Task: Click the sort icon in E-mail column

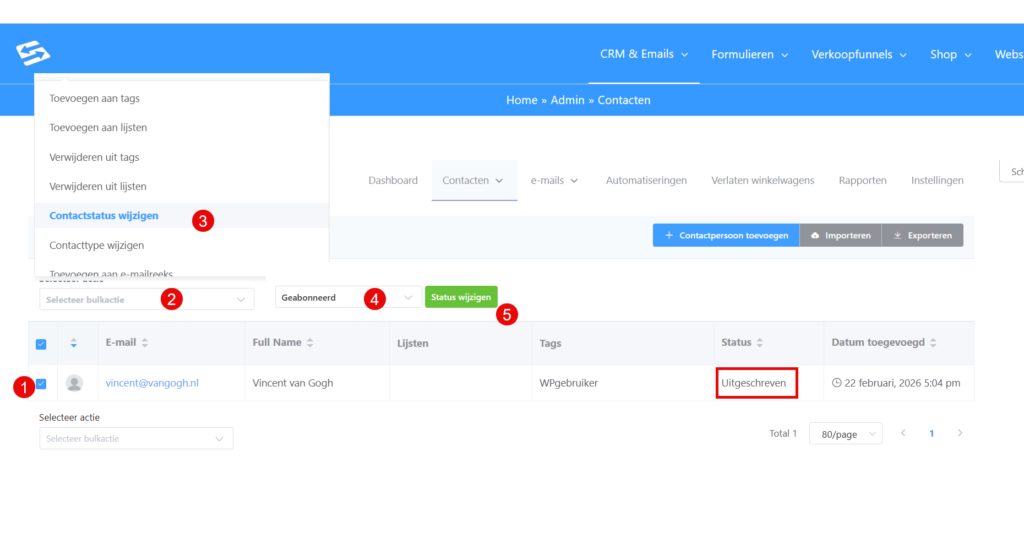Action: 145,343
